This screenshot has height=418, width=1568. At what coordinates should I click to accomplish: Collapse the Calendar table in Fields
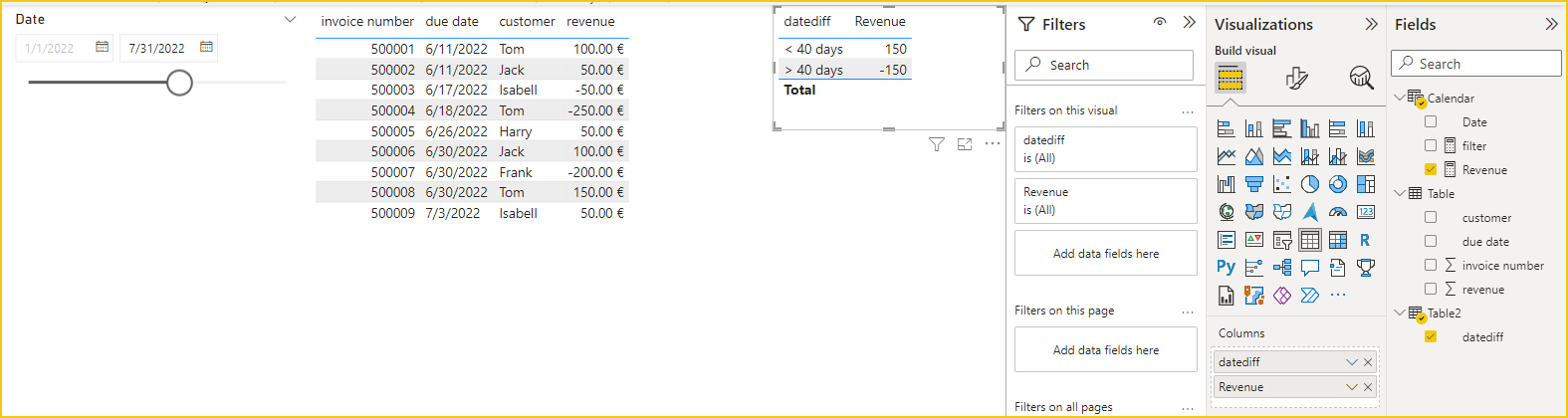[x=1400, y=98]
